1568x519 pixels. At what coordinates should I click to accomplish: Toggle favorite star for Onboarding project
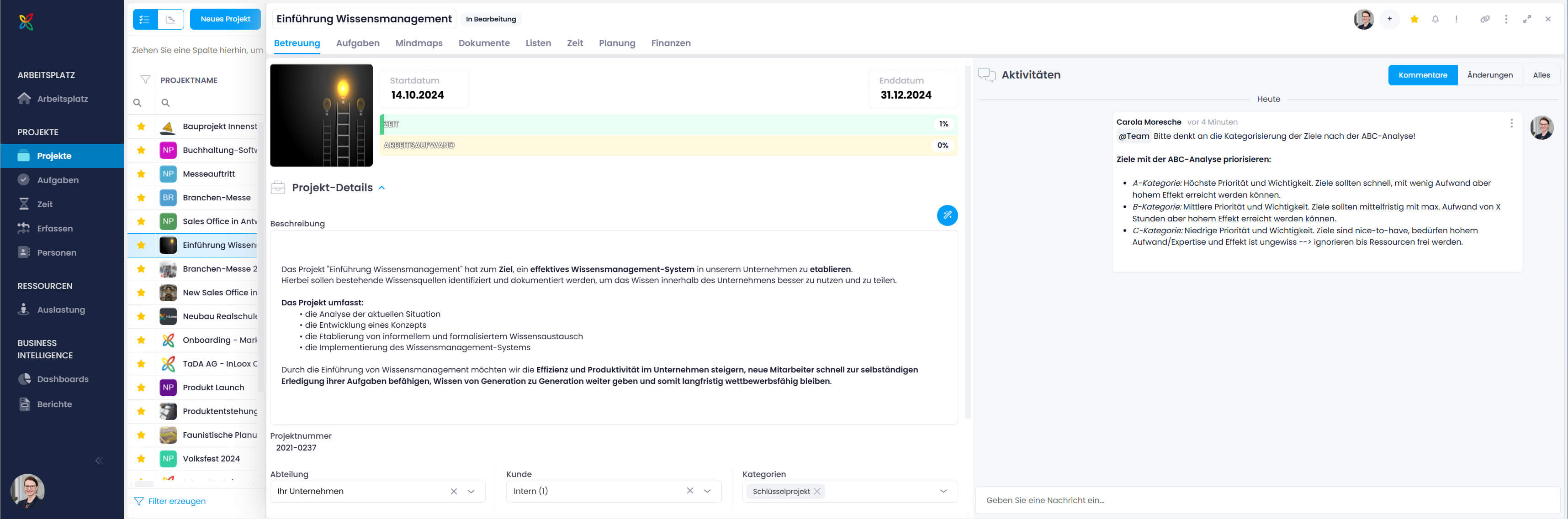click(x=141, y=340)
